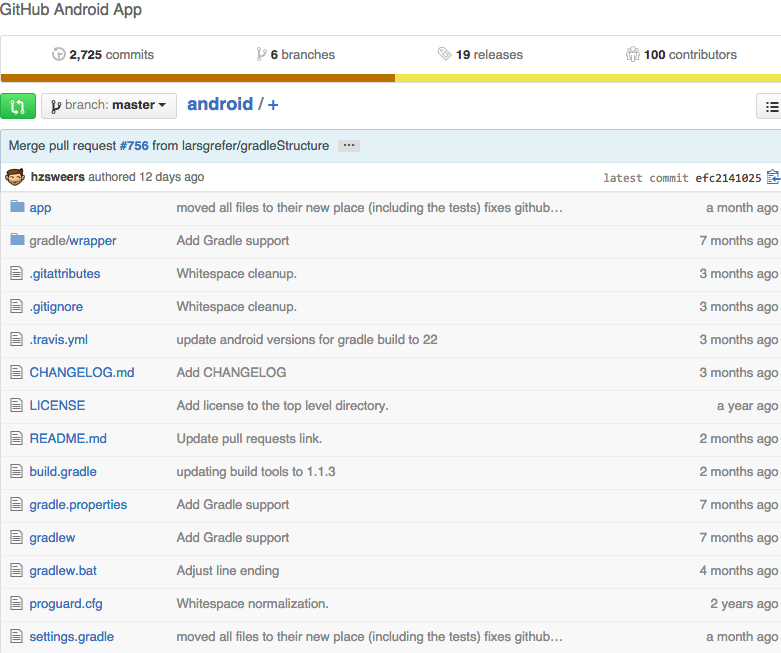This screenshot has height=653, width=781.
Task: Open 'Whitespace normalization.' commit message
Action: [253, 604]
